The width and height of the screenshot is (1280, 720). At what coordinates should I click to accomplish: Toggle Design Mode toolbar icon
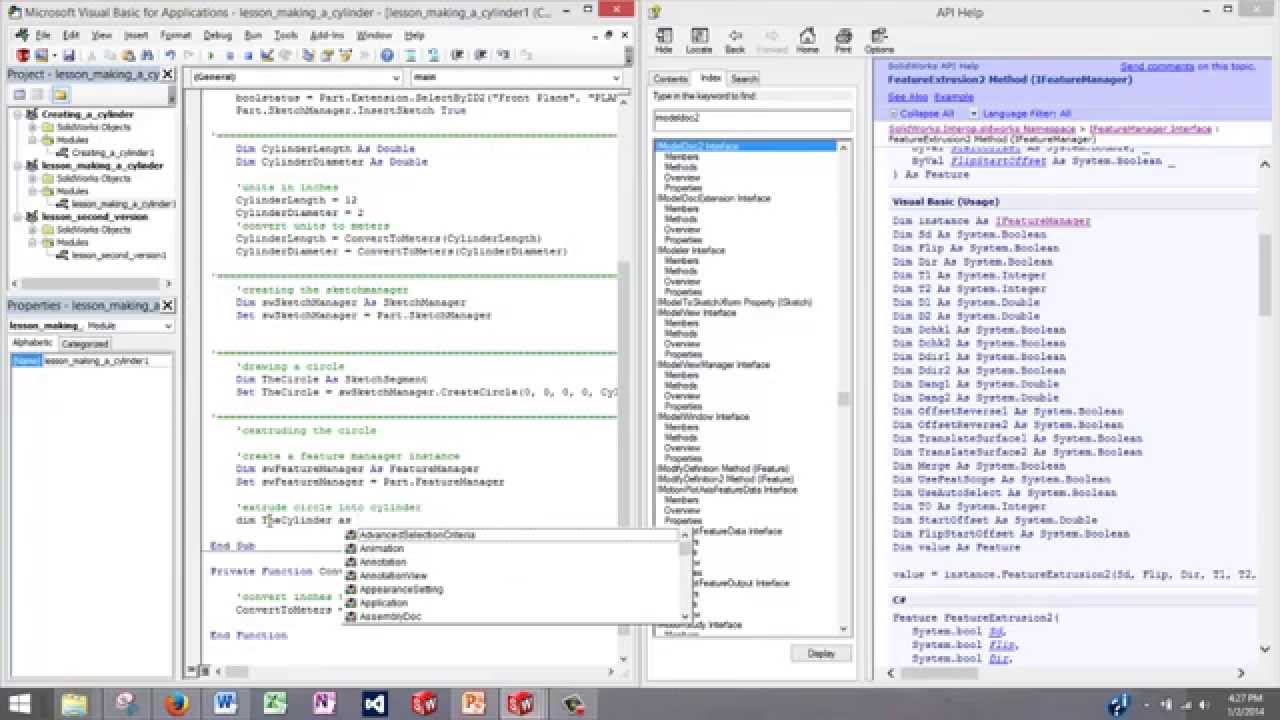pos(266,55)
